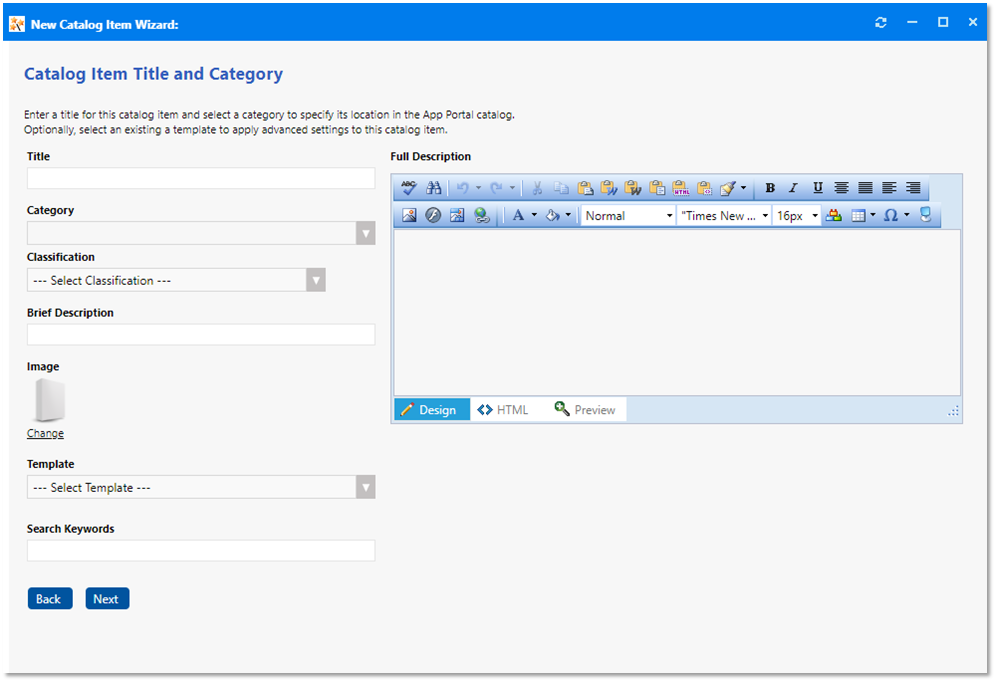Paste content as HTML
Screen dimensions: 996x682
(x=681, y=187)
